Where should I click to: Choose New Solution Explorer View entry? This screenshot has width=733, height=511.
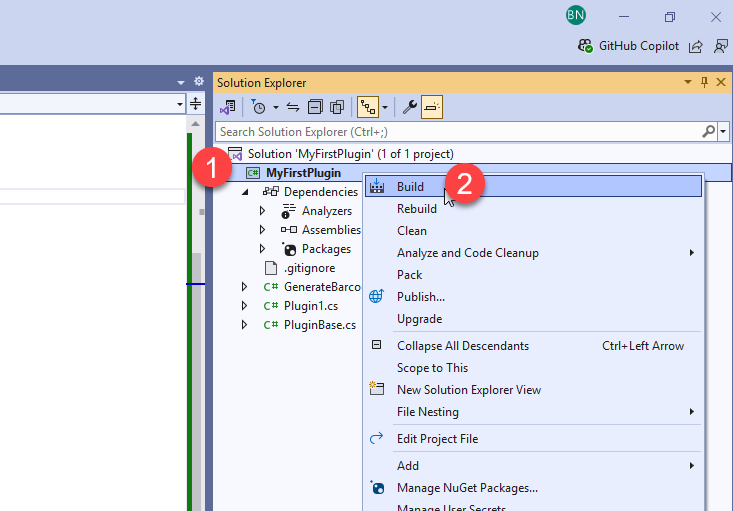(533, 389)
